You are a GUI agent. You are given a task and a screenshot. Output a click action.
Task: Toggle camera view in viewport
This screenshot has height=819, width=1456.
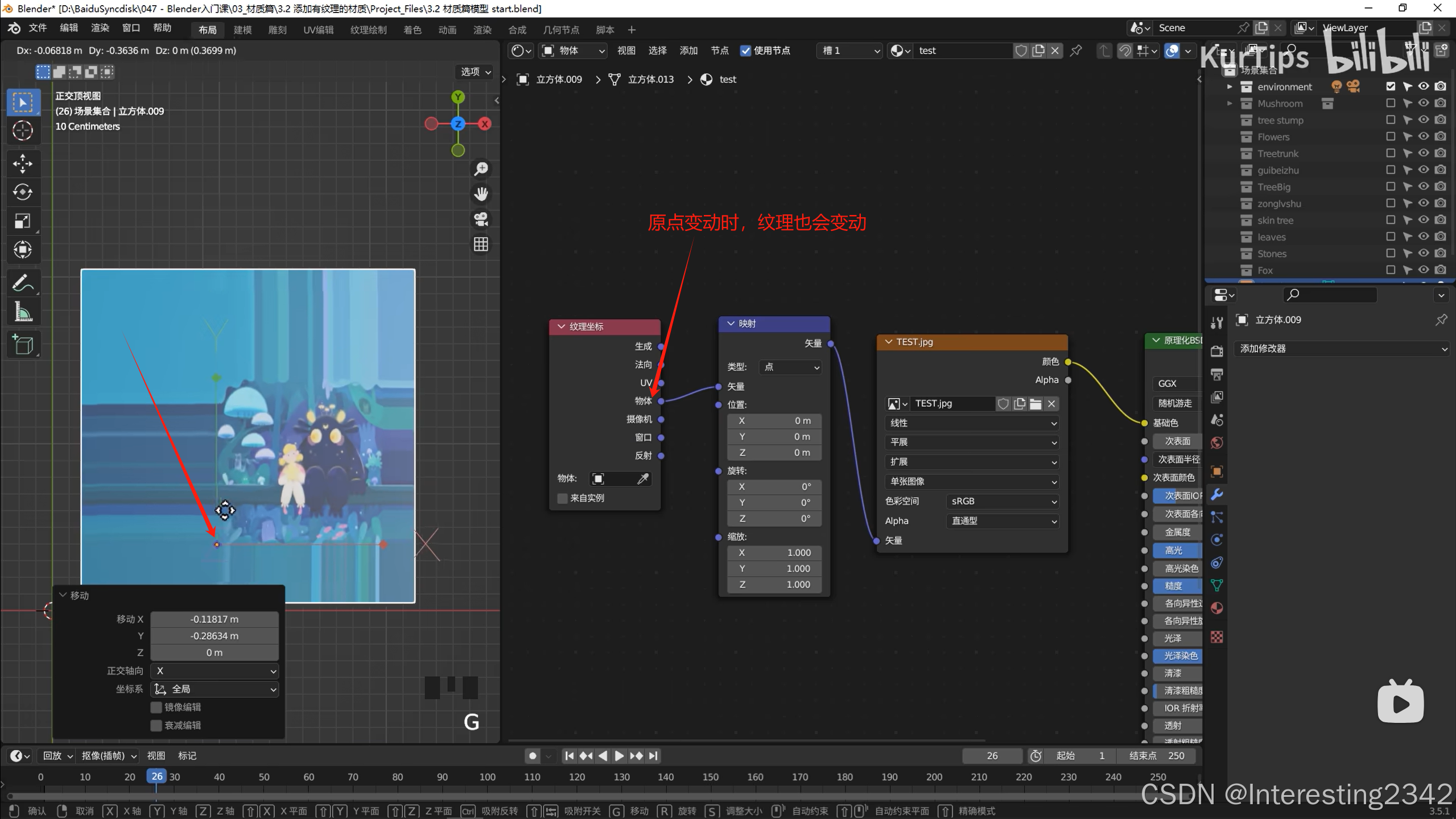tap(481, 220)
